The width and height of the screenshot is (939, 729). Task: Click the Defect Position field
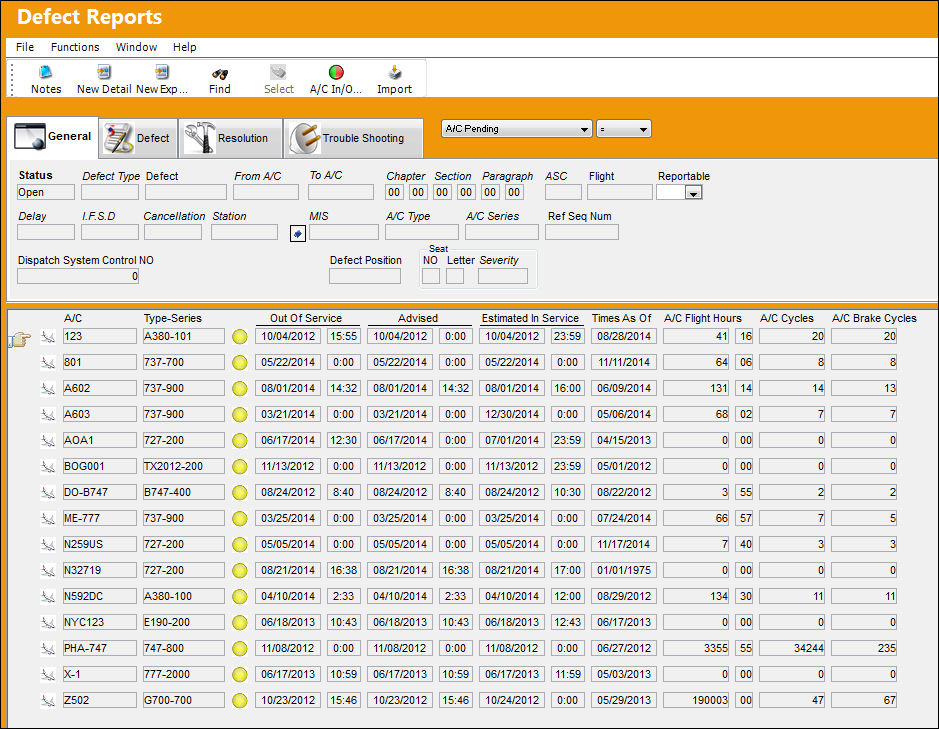365,276
